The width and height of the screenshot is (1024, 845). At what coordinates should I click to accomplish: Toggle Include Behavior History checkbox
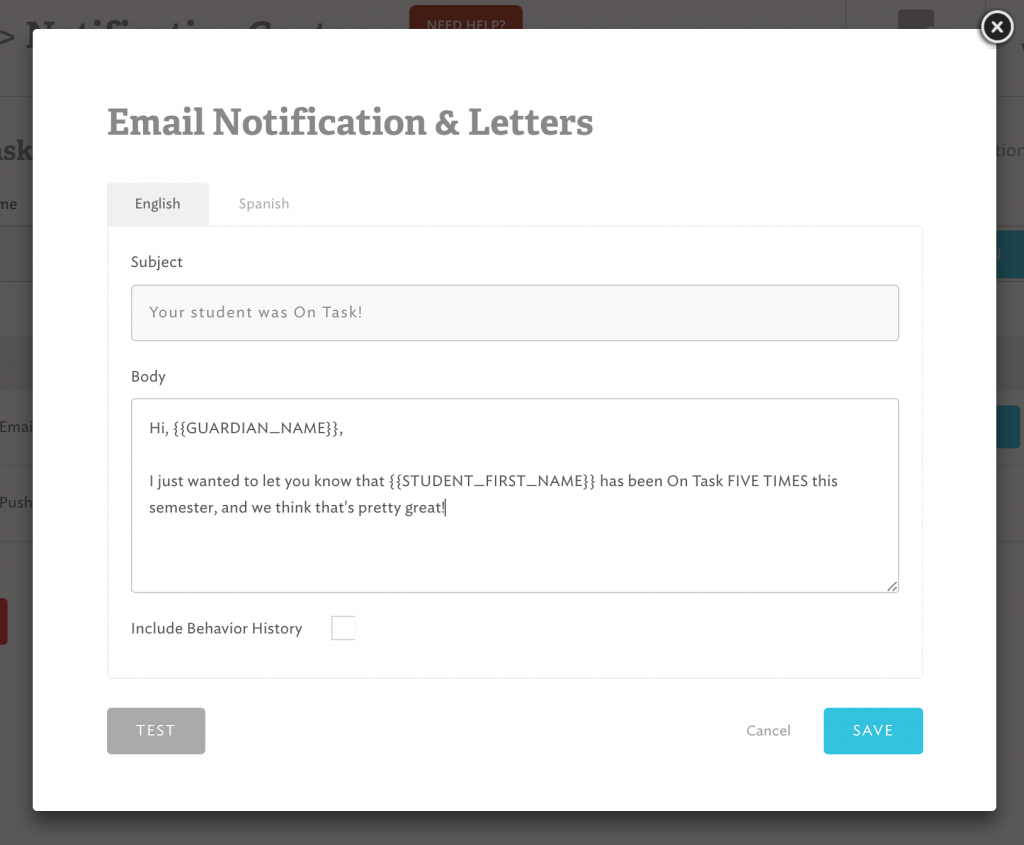coord(343,628)
